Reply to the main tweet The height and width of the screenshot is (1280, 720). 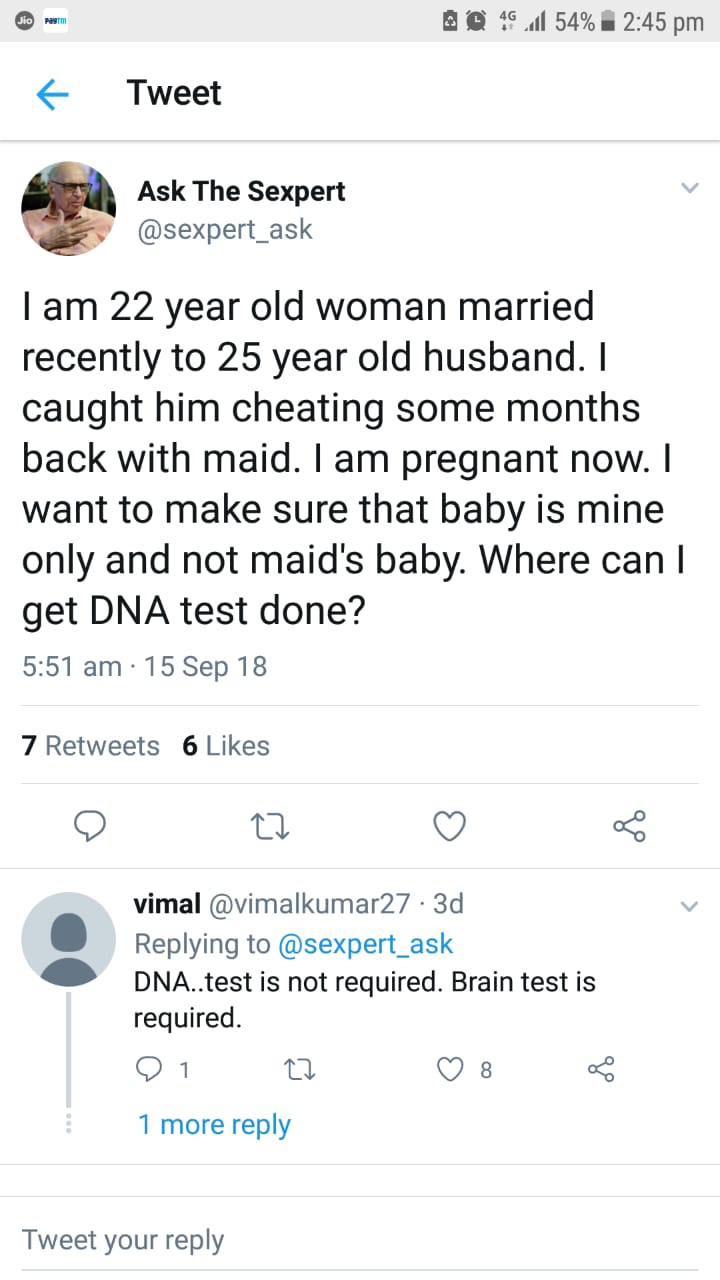91,826
